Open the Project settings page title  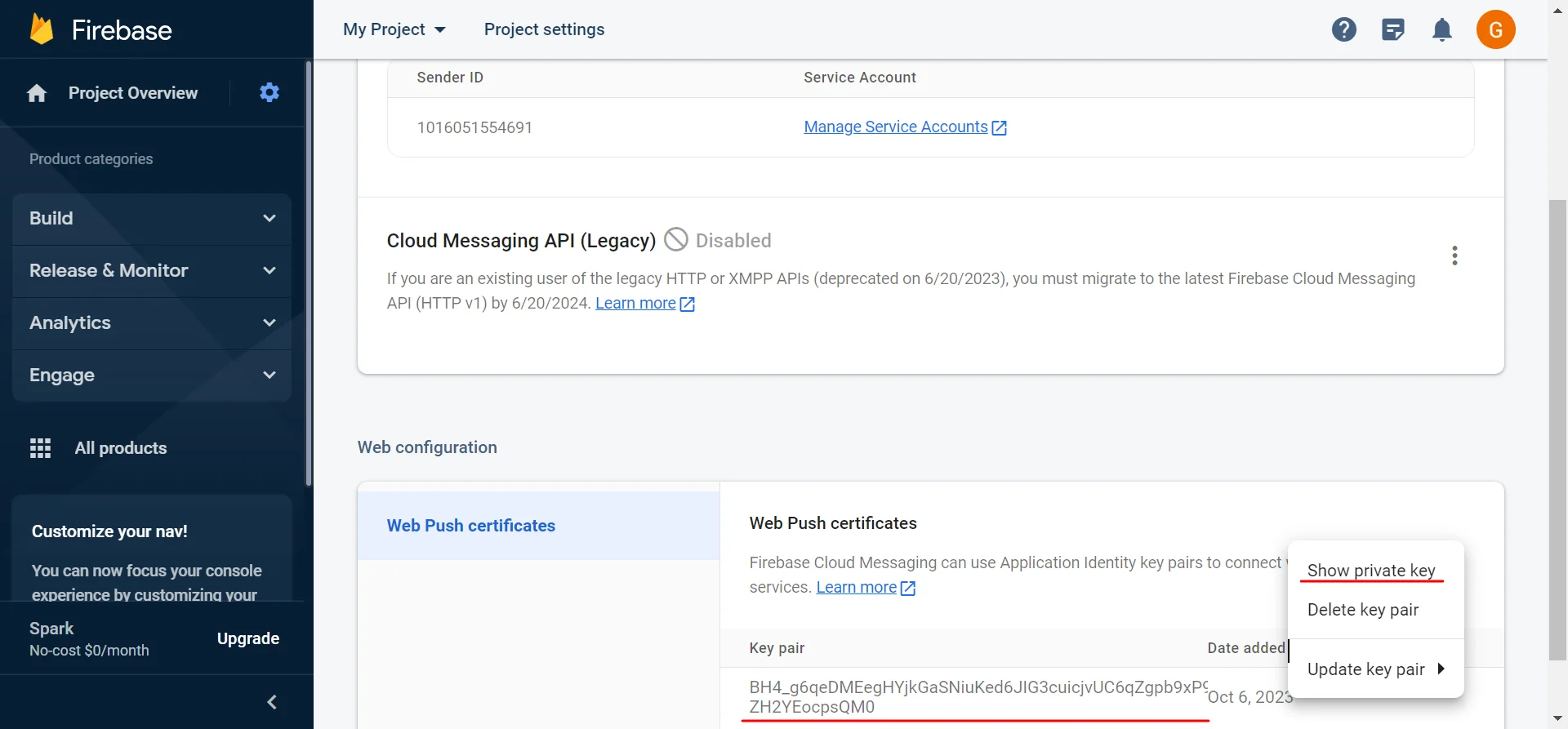[544, 29]
